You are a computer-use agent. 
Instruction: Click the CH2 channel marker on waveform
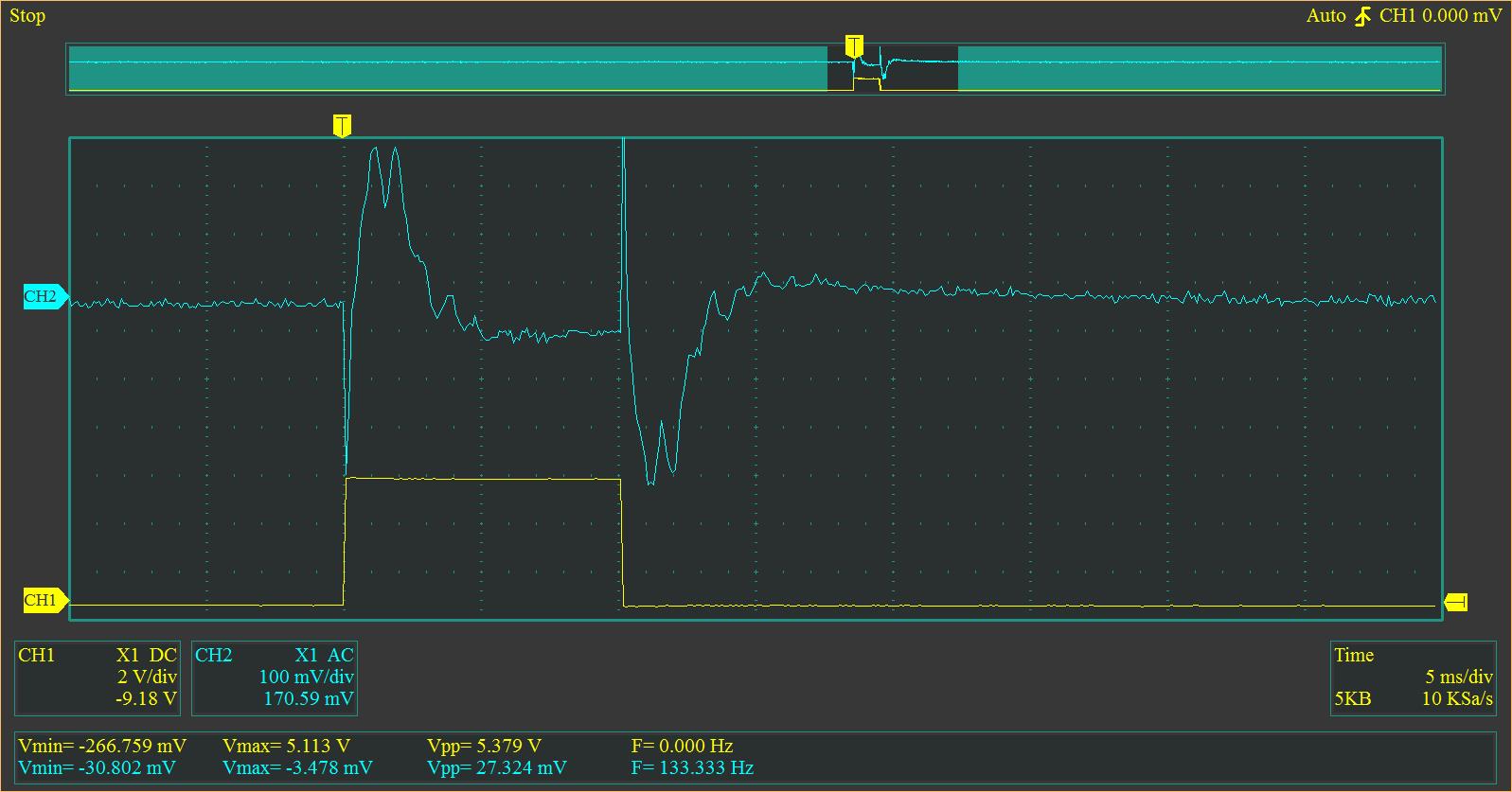[x=44, y=296]
